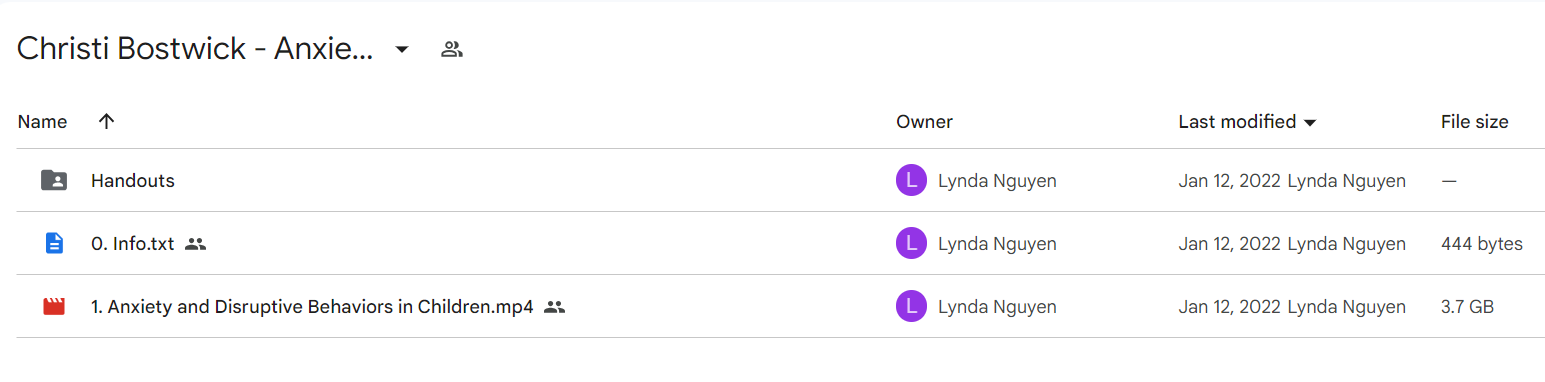Screen dimensions: 1545x382
Task: Click the red video file icon
Action: point(54,307)
